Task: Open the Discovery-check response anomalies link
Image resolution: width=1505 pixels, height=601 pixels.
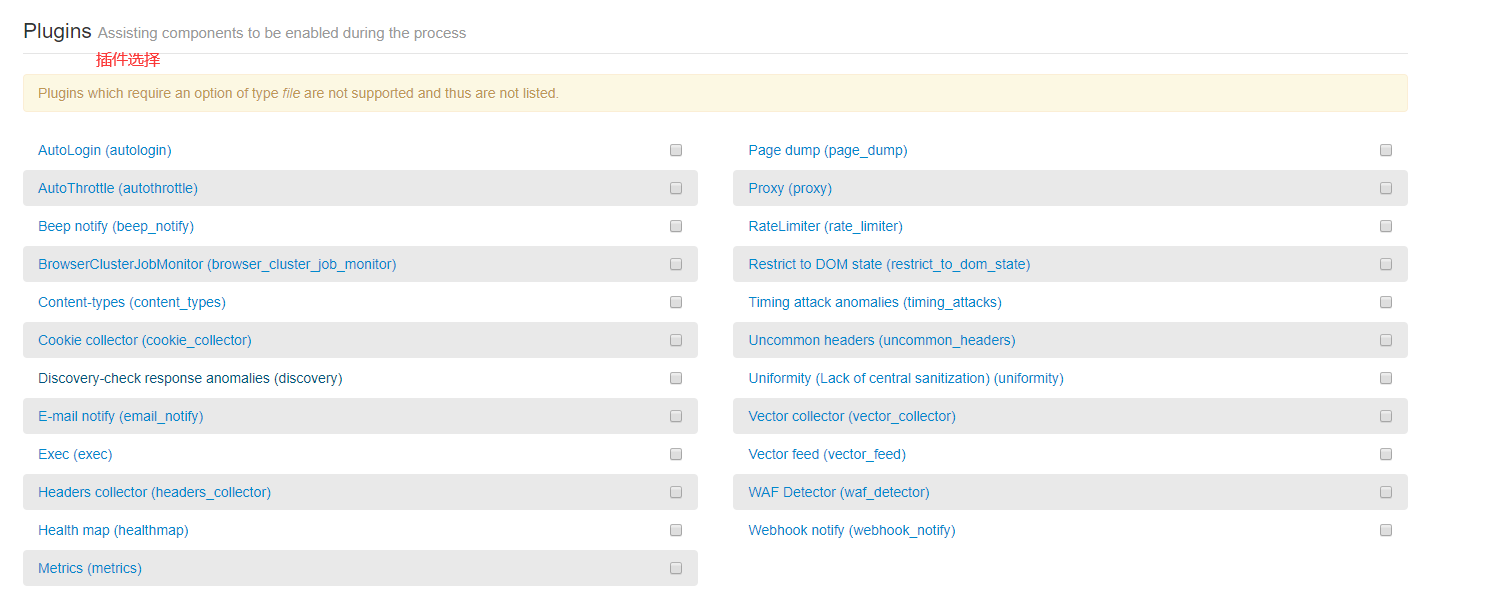Action: click(190, 378)
